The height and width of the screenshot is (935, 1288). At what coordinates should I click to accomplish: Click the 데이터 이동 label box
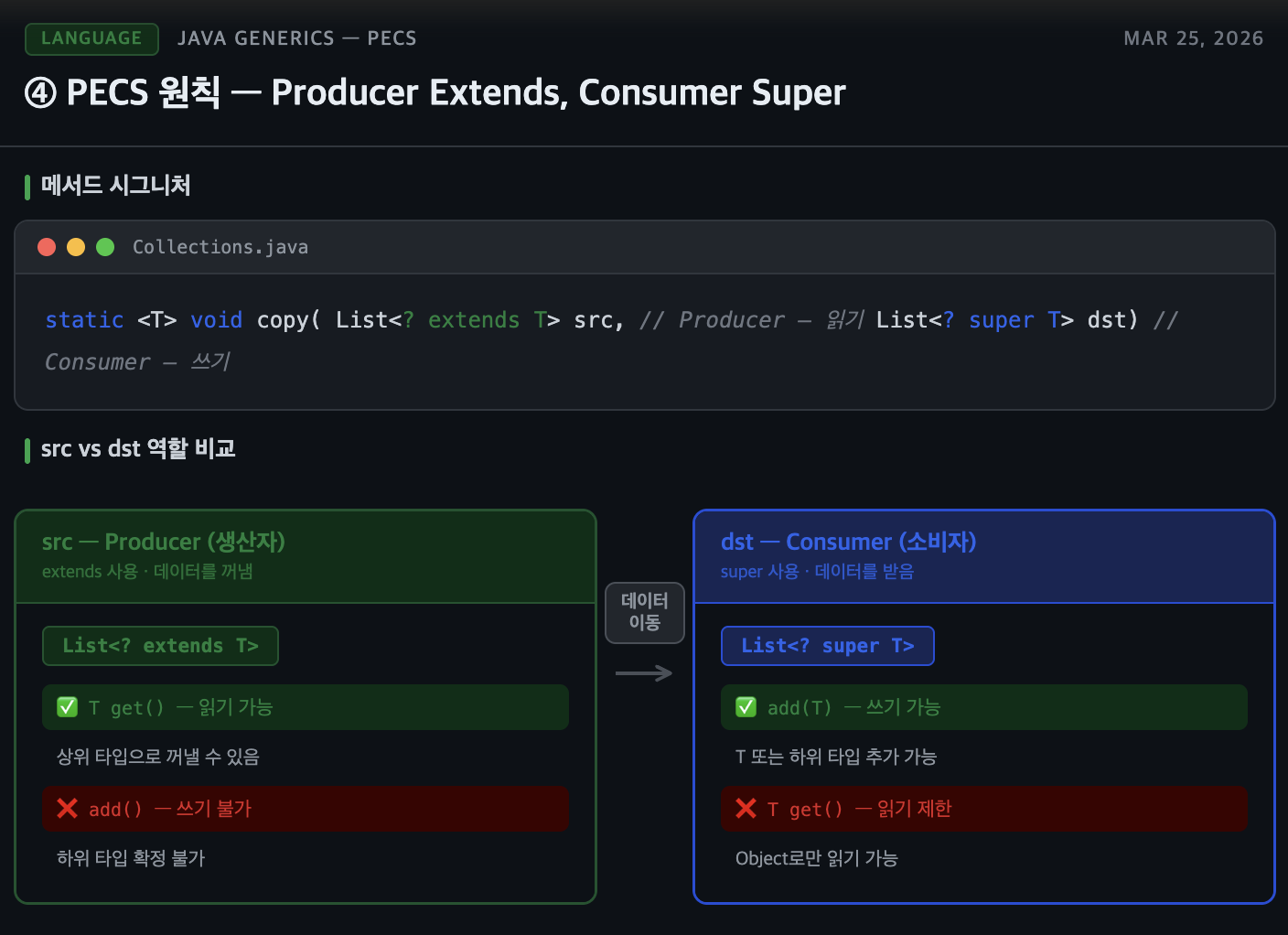(x=645, y=612)
